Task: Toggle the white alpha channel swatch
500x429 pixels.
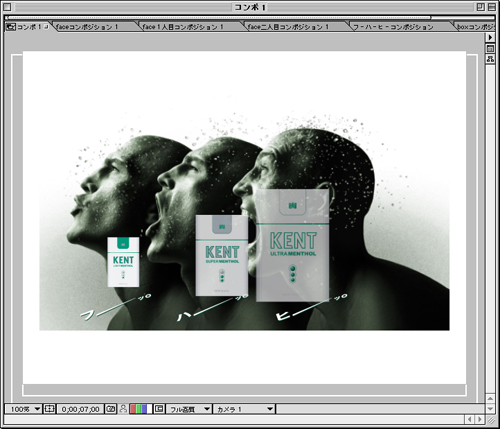Action: (x=150, y=409)
